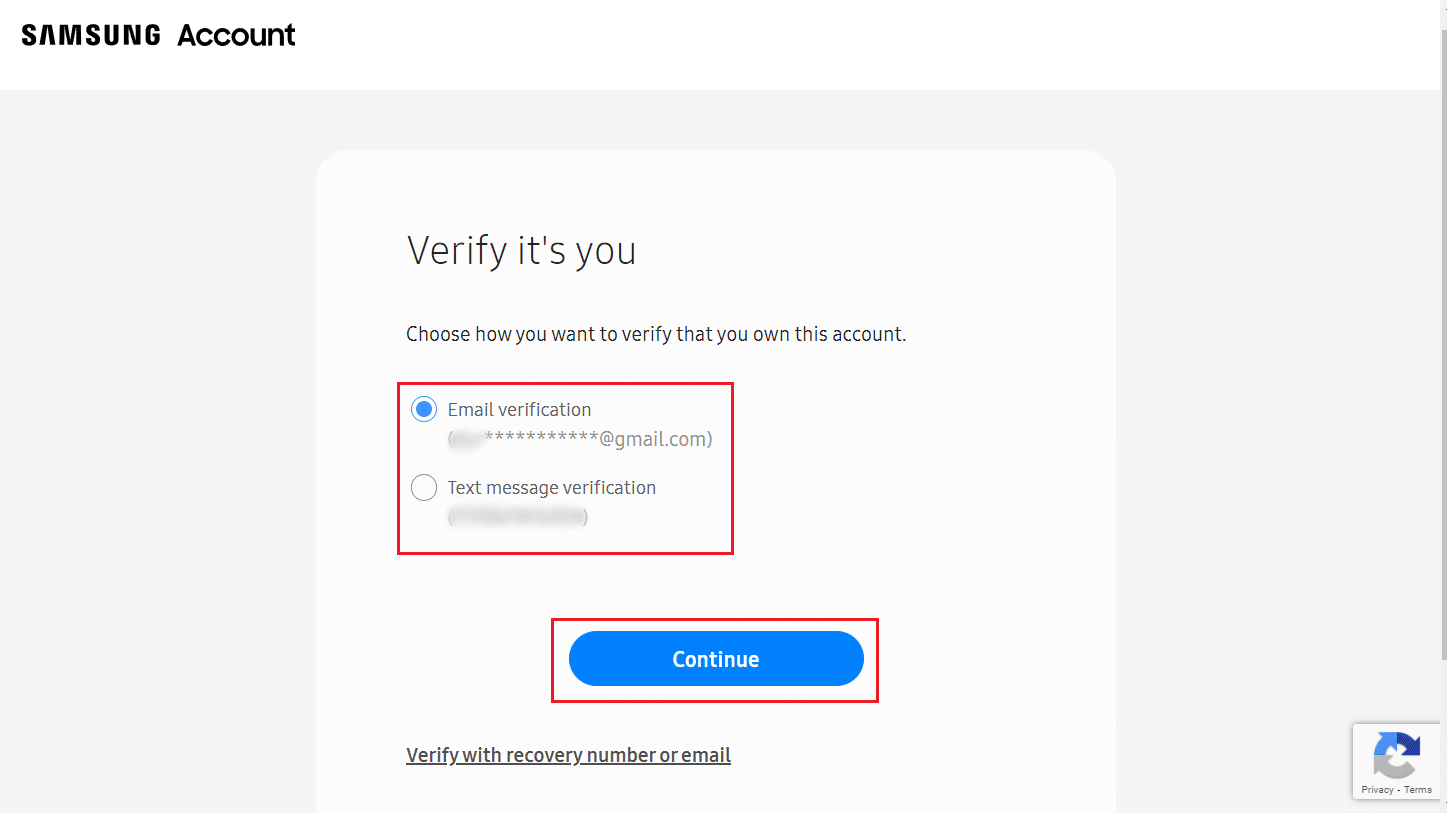Screen dimensions: 1447x813
Task: Click the Verify it's you heading
Action: pyautogui.click(x=521, y=250)
